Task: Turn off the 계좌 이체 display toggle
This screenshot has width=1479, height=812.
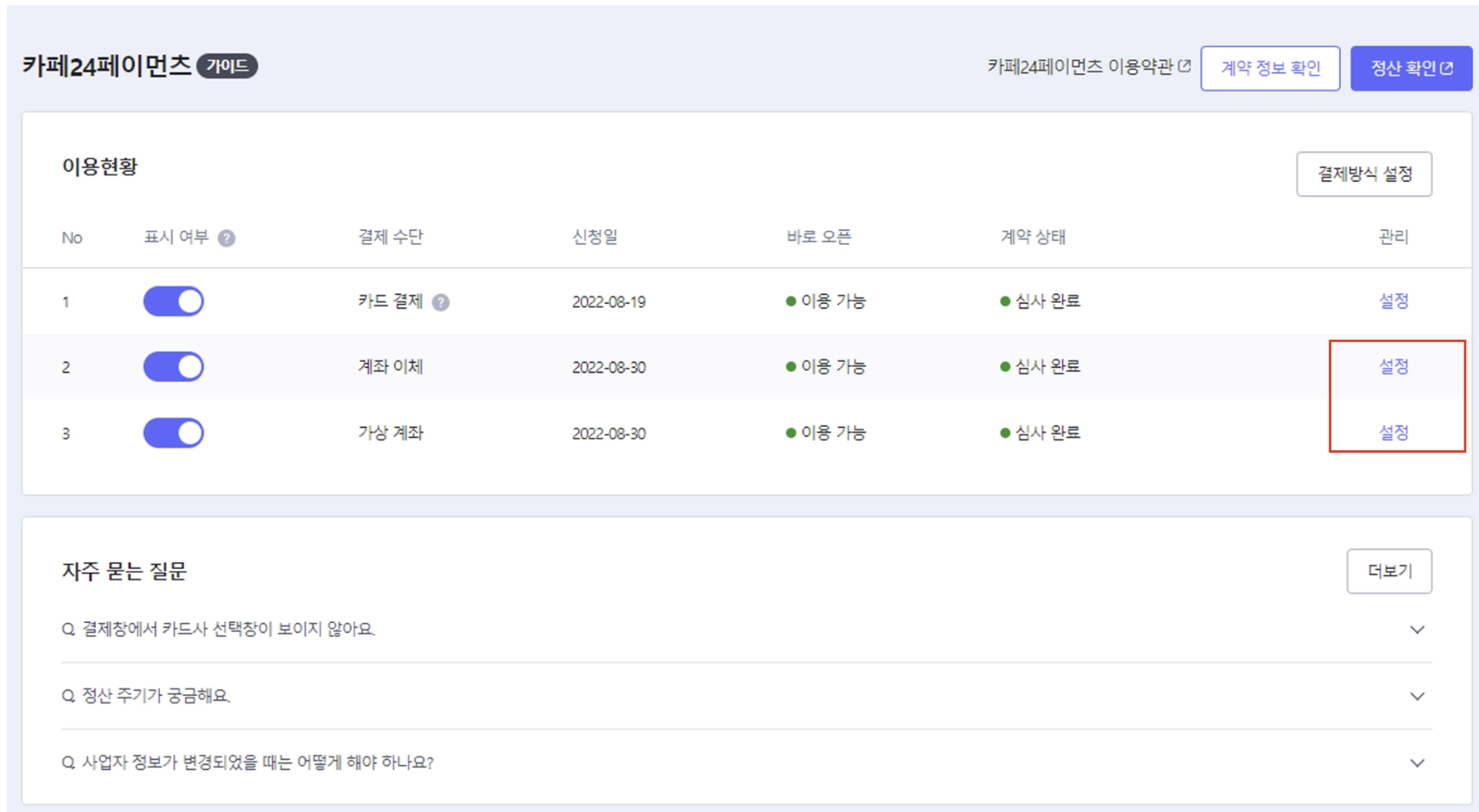Action: tap(174, 367)
